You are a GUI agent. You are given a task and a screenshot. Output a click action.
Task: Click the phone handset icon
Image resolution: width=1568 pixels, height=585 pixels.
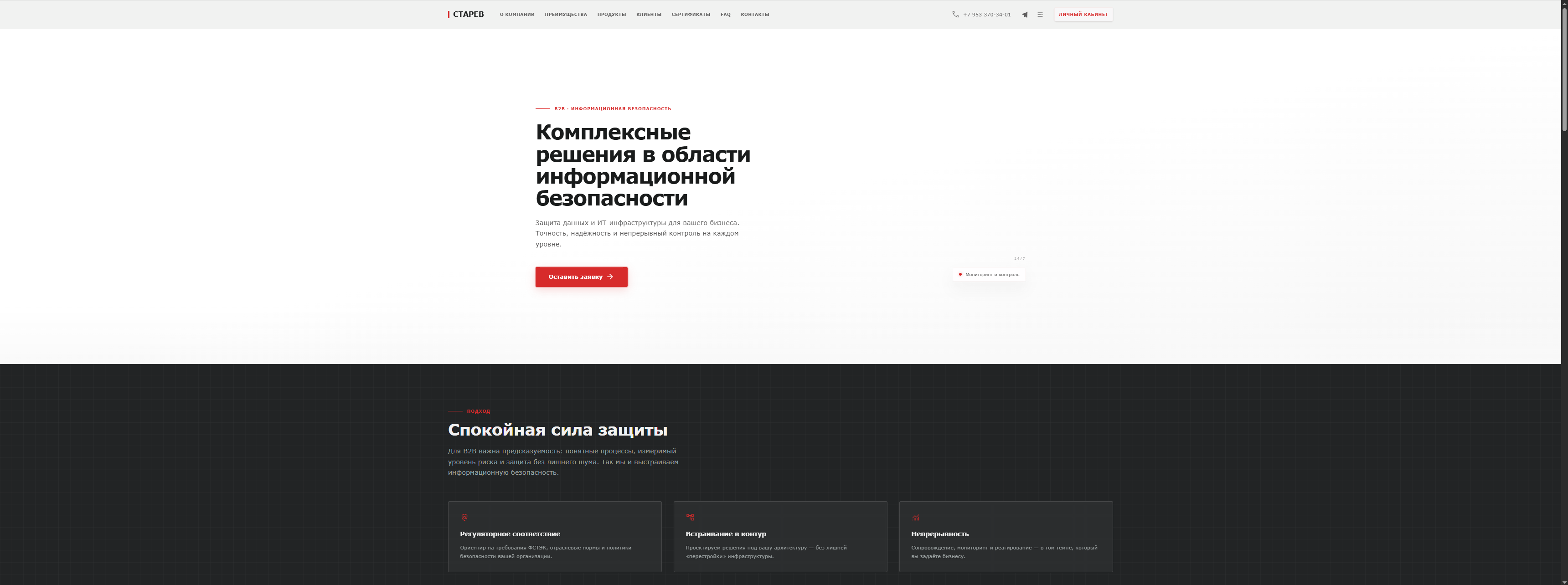(955, 15)
